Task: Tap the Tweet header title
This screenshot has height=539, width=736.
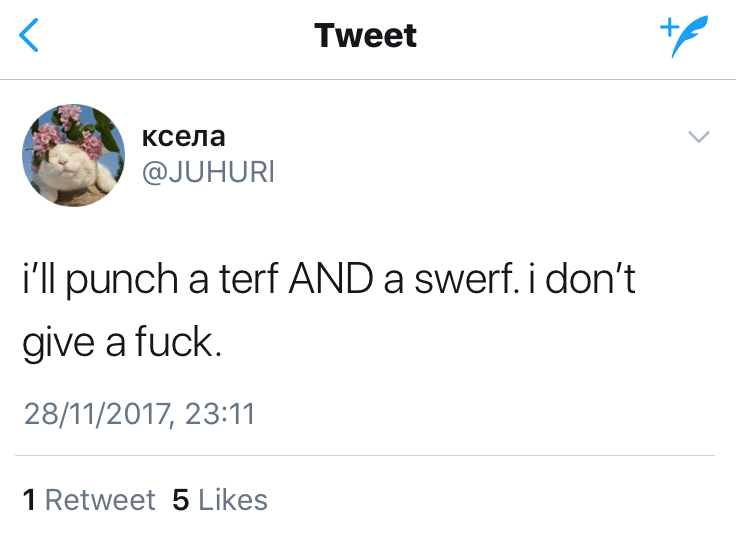Action: click(x=365, y=36)
